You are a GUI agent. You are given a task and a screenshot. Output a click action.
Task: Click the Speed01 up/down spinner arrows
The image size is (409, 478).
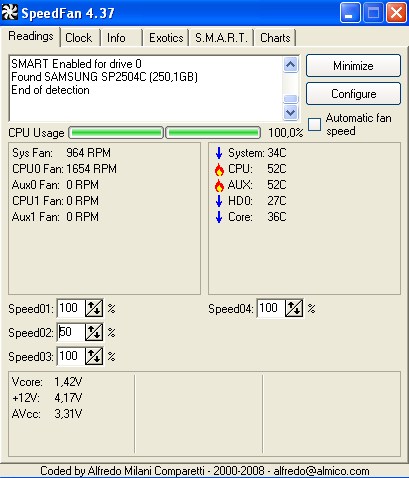coord(94,308)
